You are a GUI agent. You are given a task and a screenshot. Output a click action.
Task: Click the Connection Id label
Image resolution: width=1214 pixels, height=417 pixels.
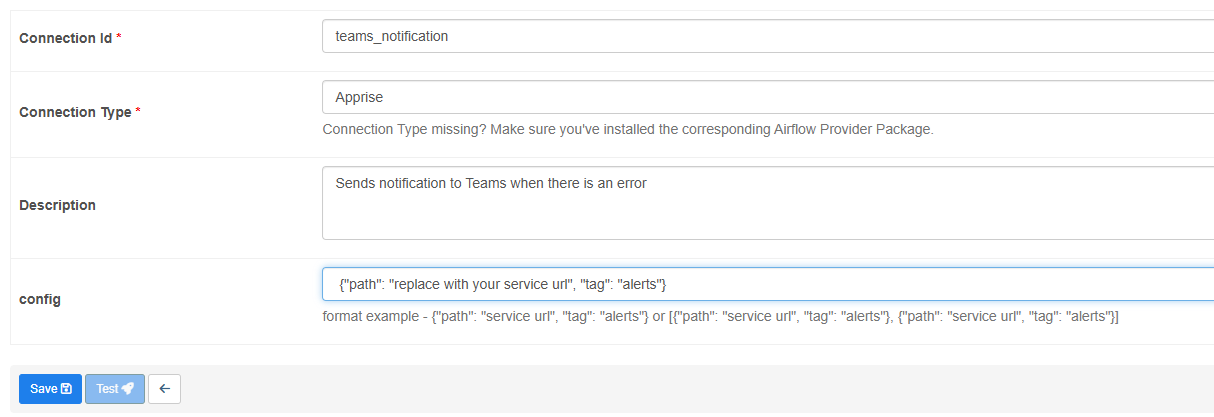(x=65, y=37)
